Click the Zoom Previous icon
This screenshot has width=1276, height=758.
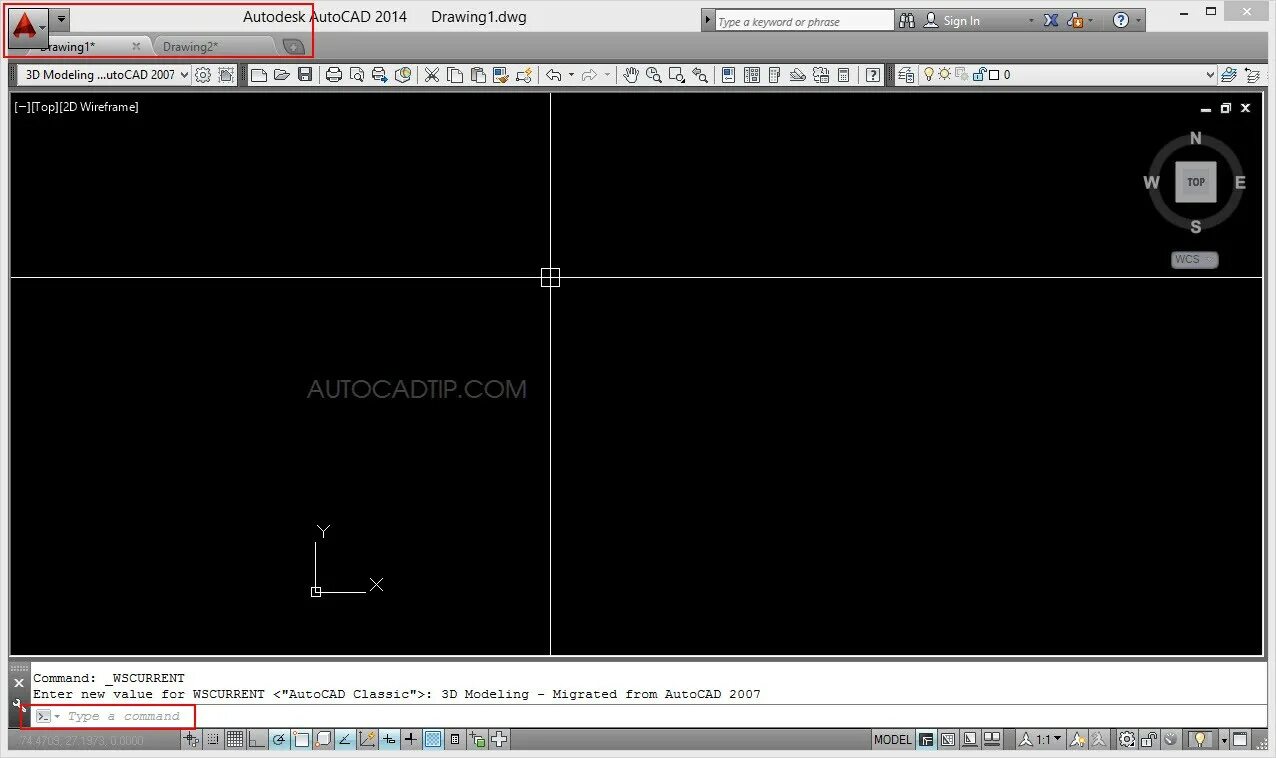click(700, 75)
